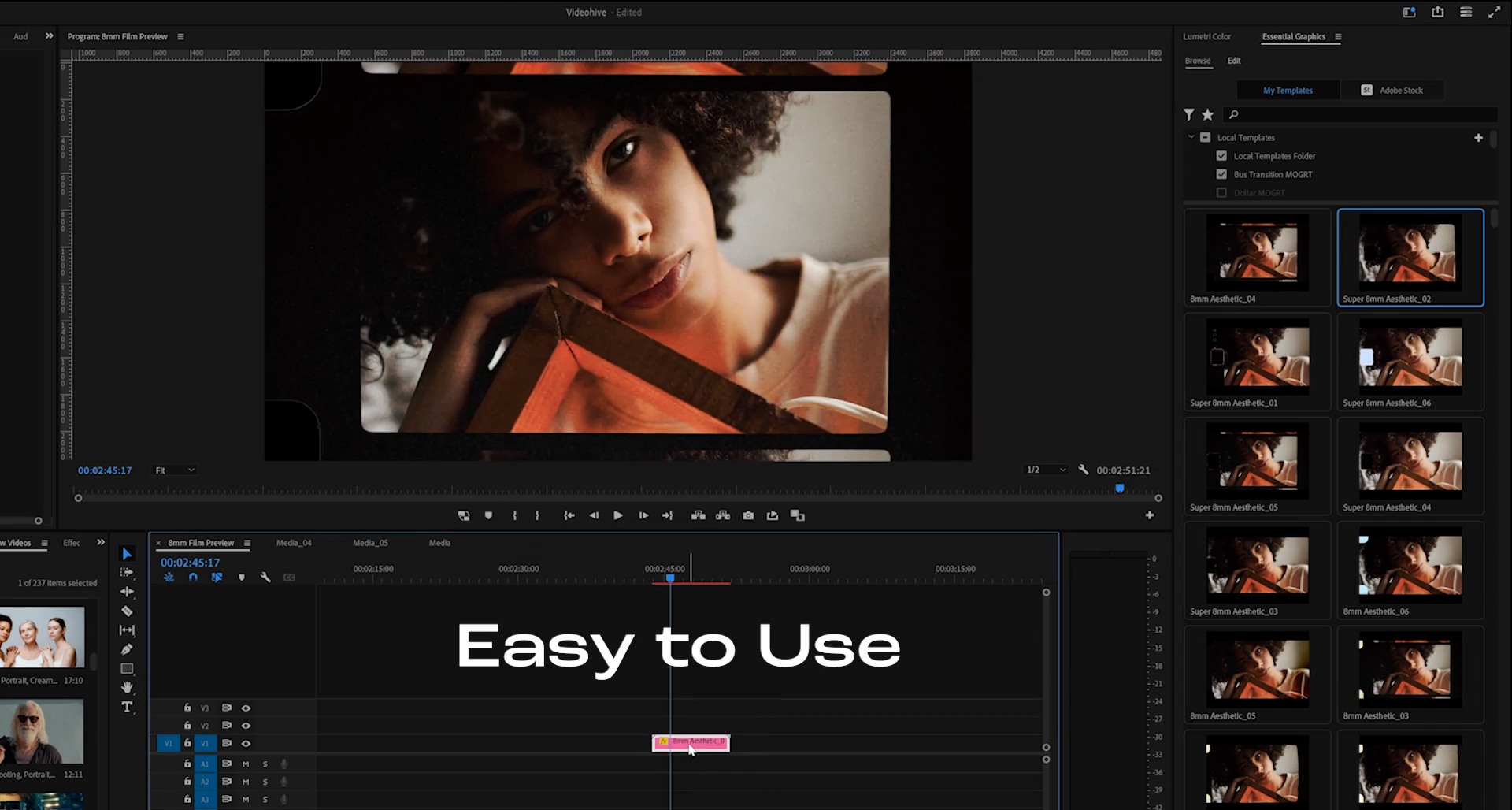The height and width of the screenshot is (810, 1512).
Task: Uncheck Local Templates Folder checkbox
Action: pos(1221,156)
